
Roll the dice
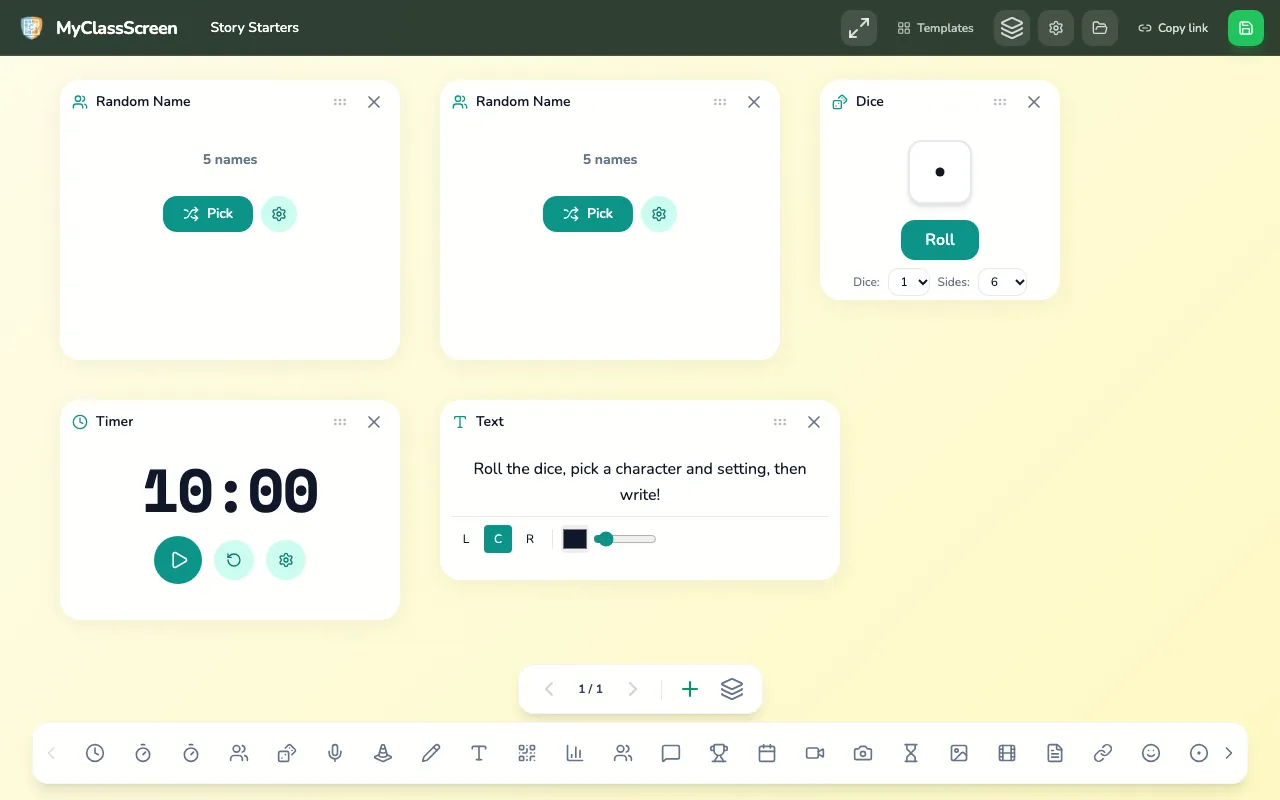coord(940,240)
